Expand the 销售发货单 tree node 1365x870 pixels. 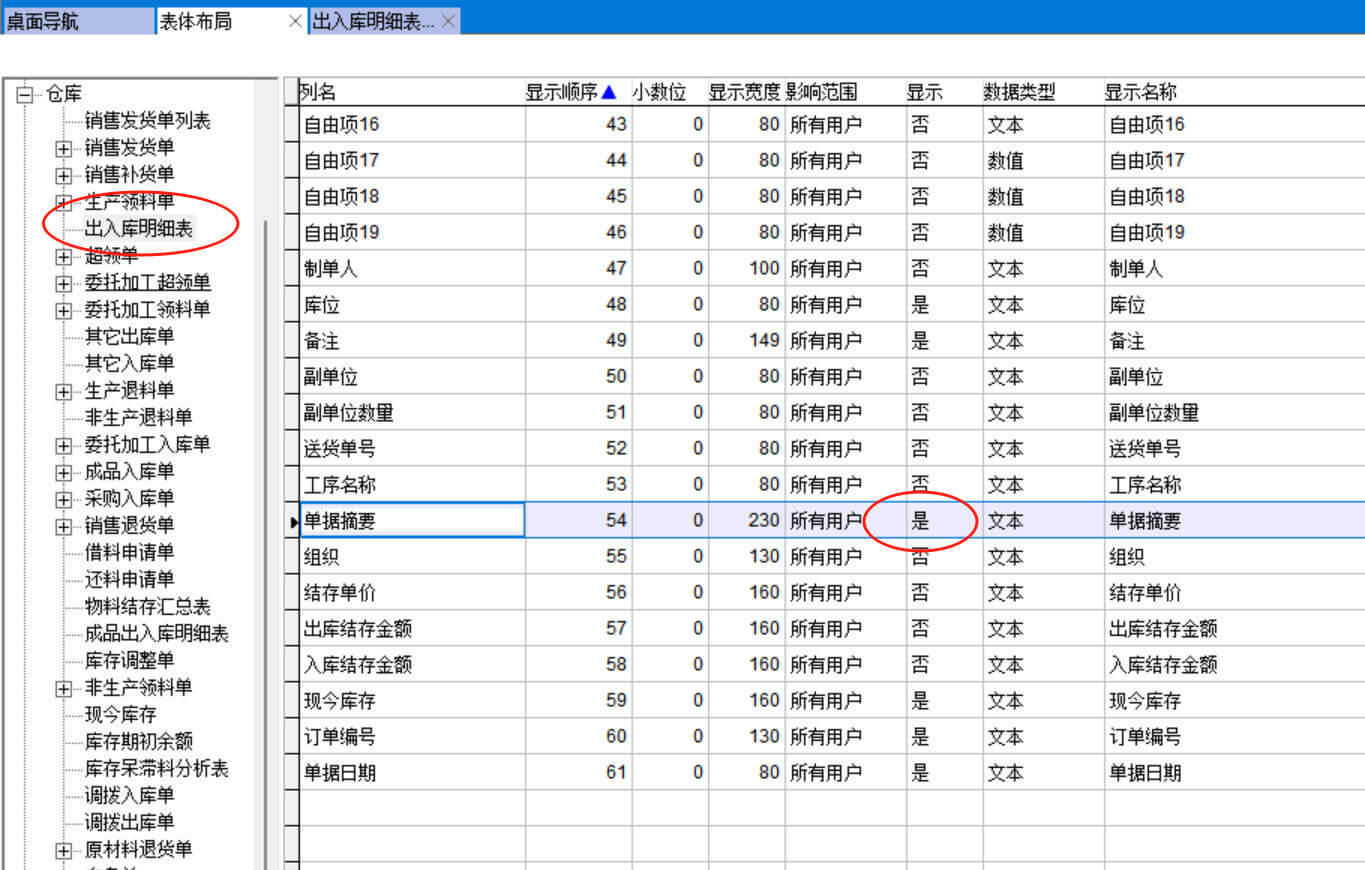tap(64, 149)
